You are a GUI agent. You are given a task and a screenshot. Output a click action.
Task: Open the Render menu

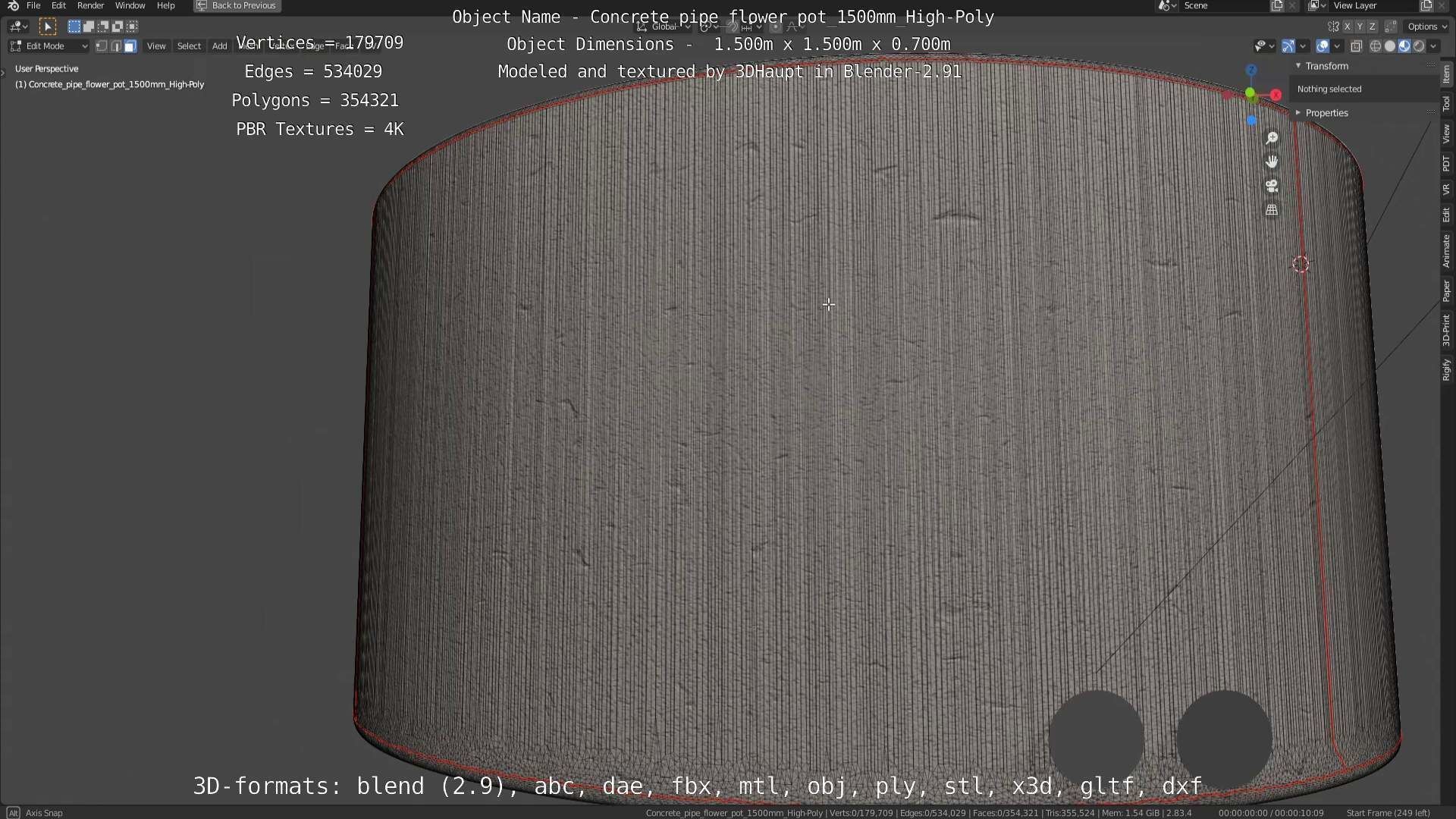90,5
